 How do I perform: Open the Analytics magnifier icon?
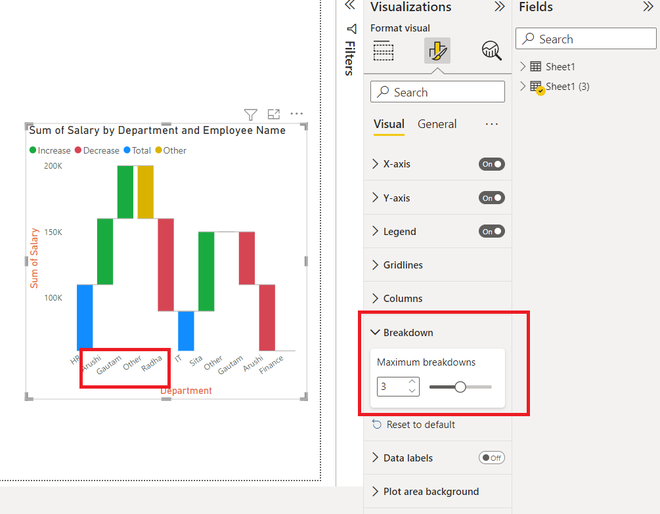(x=491, y=51)
